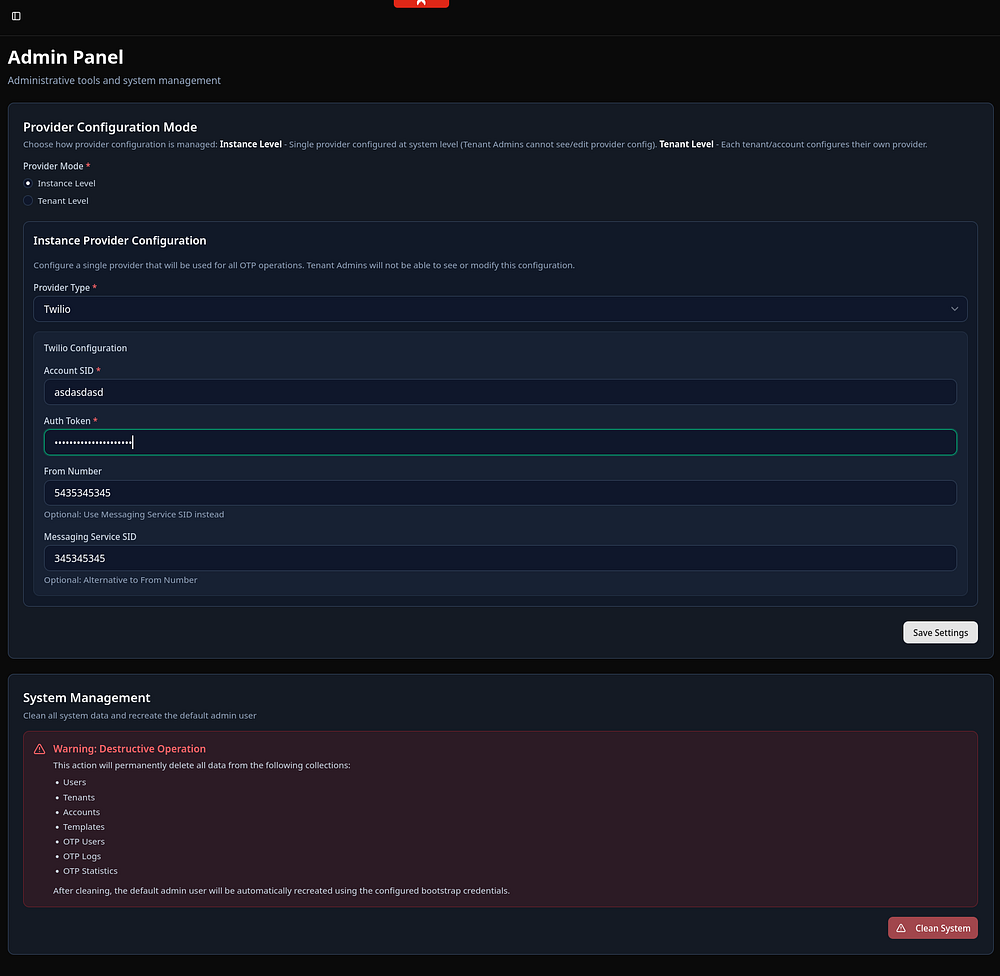Image resolution: width=1000 pixels, height=976 pixels.
Task: Click the Templates list item
Action: [x=84, y=827]
